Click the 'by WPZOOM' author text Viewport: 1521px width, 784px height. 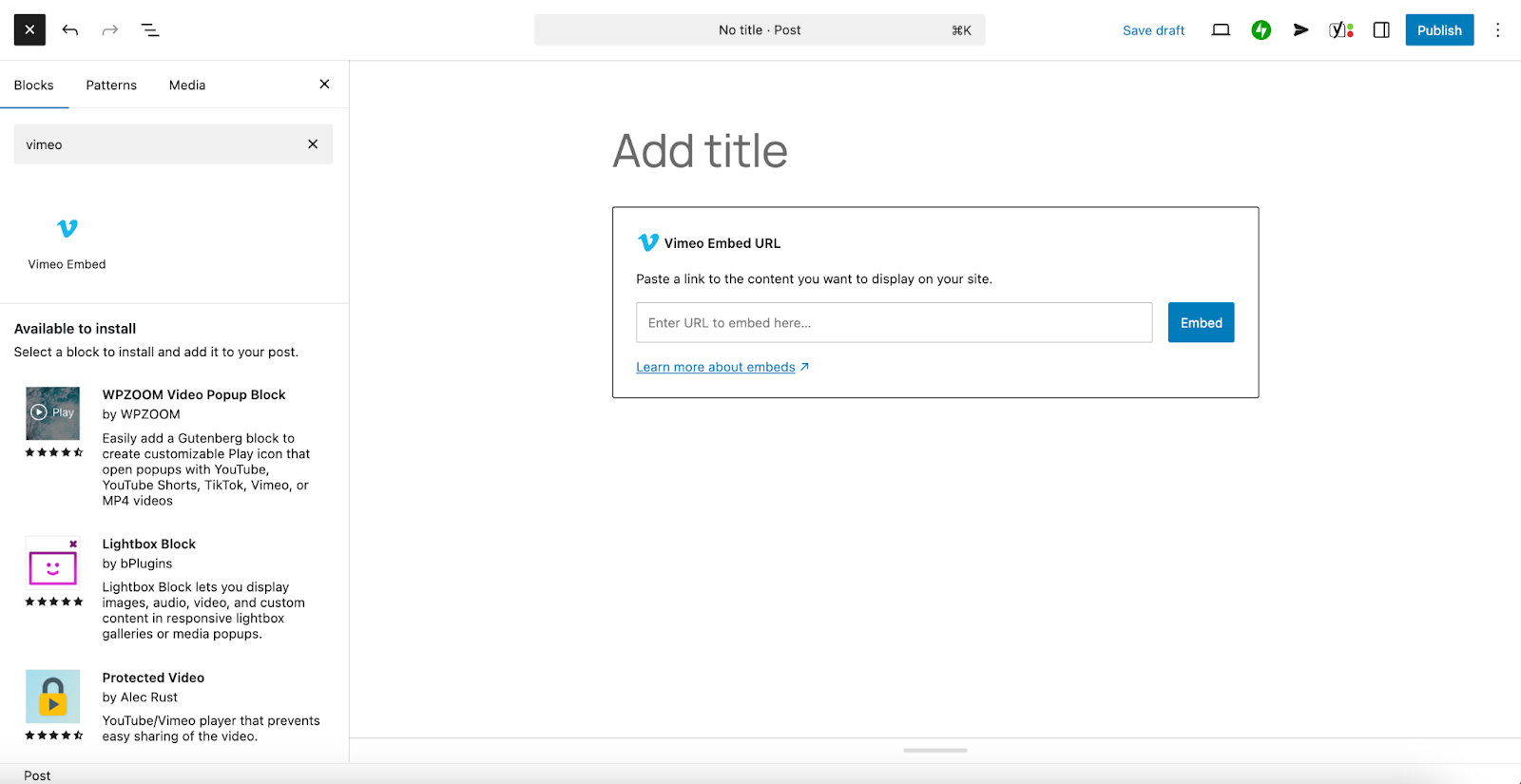click(141, 414)
